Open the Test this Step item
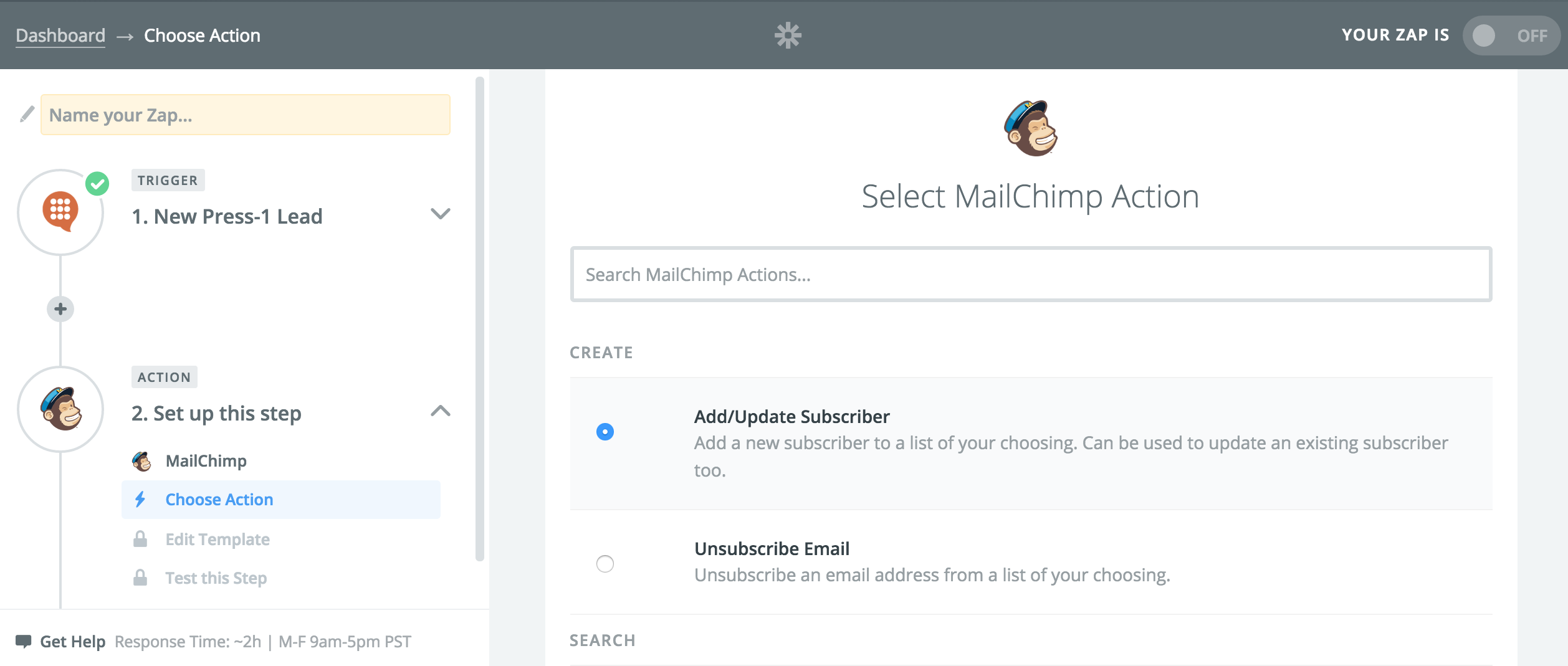The height and width of the screenshot is (666, 1568). [x=281, y=578]
